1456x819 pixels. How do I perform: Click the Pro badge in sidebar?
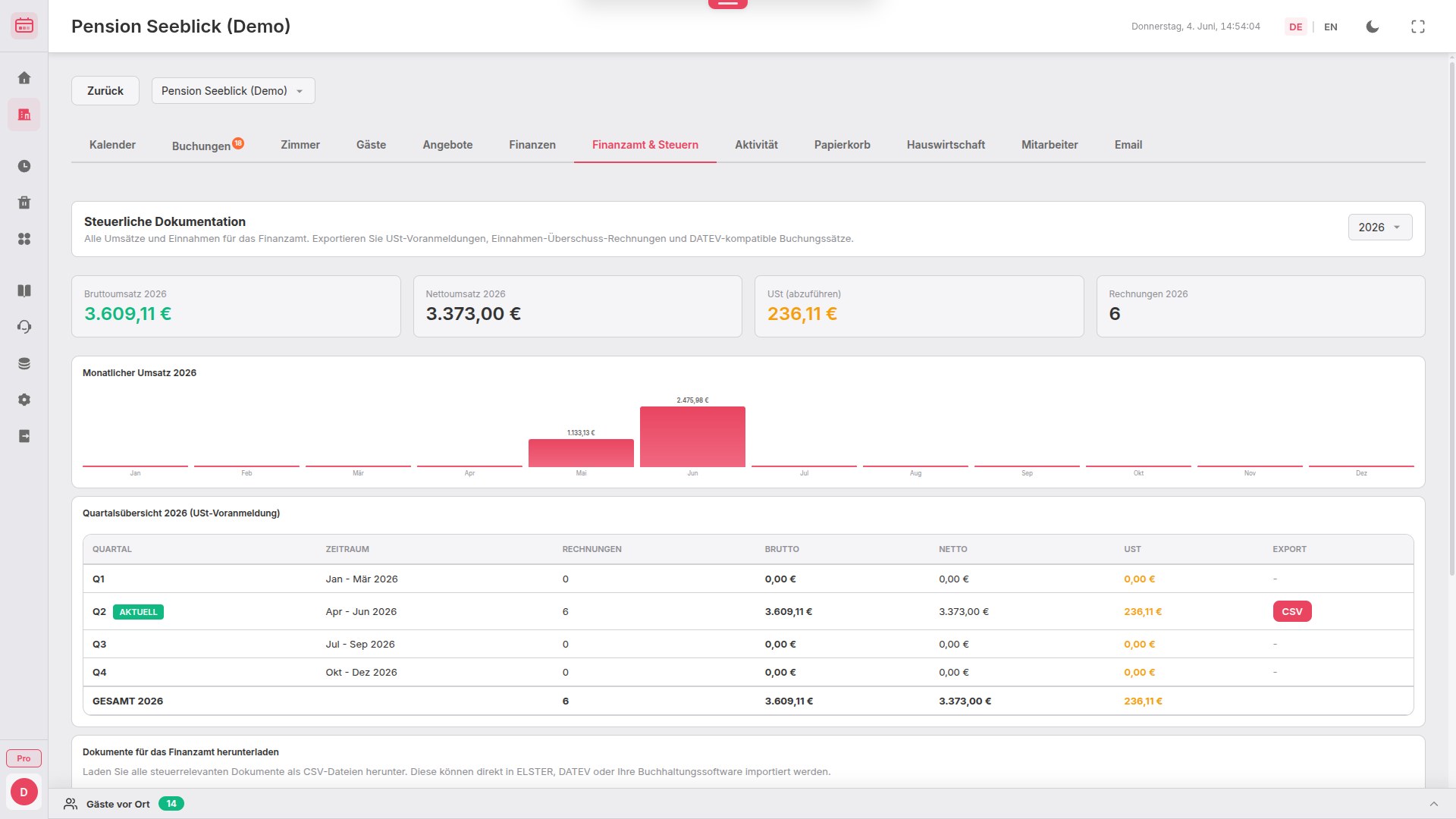coord(24,758)
